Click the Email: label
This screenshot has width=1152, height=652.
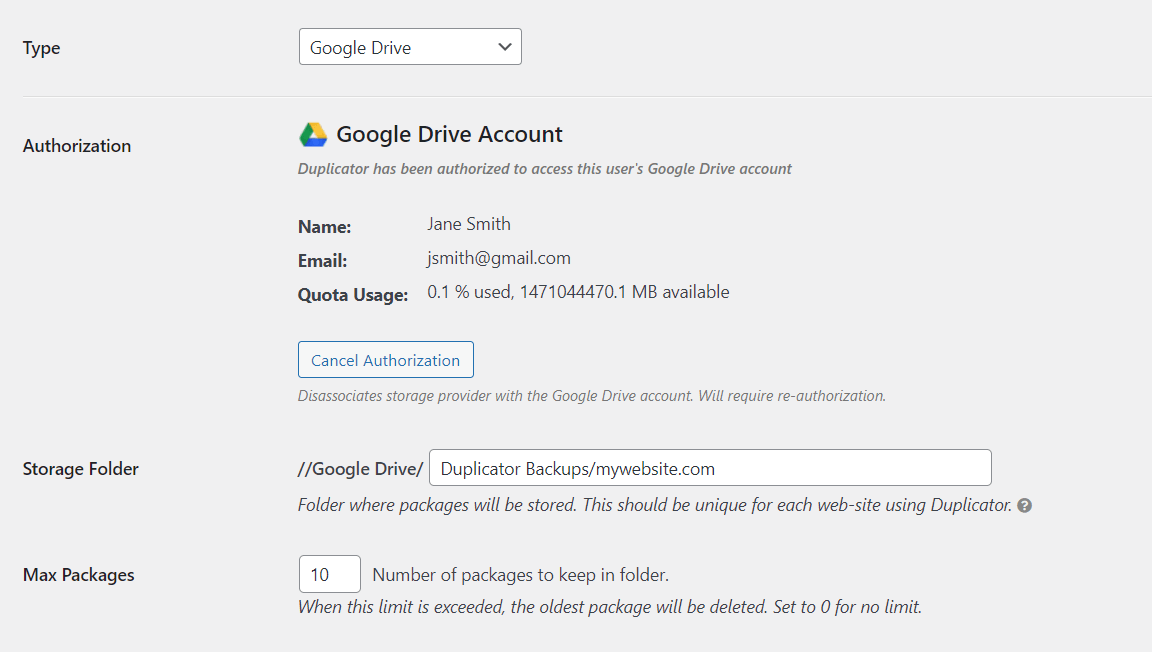coord(323,261)
